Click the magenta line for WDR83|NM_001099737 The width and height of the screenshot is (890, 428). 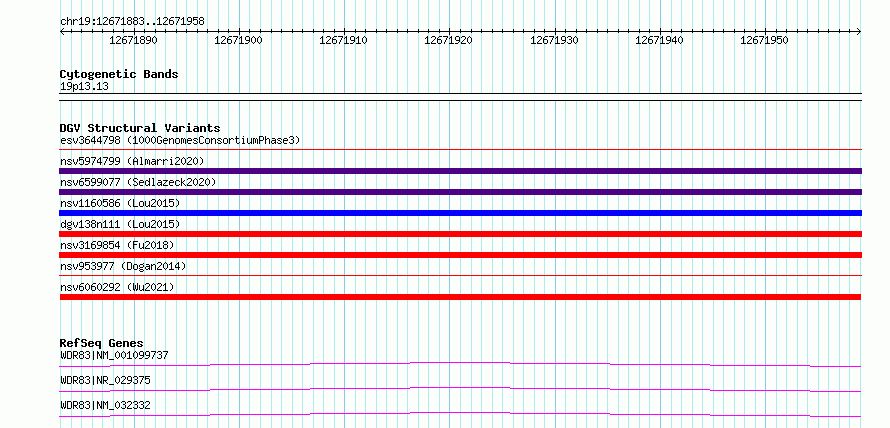click(460, 364)
